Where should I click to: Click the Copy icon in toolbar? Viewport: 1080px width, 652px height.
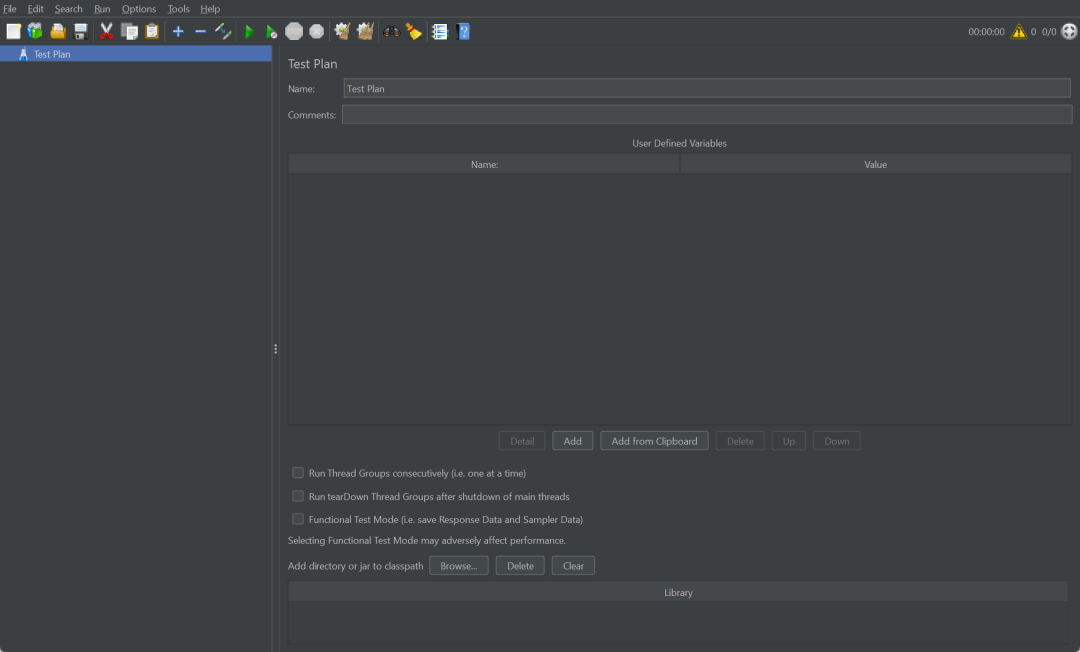[129, 32]
